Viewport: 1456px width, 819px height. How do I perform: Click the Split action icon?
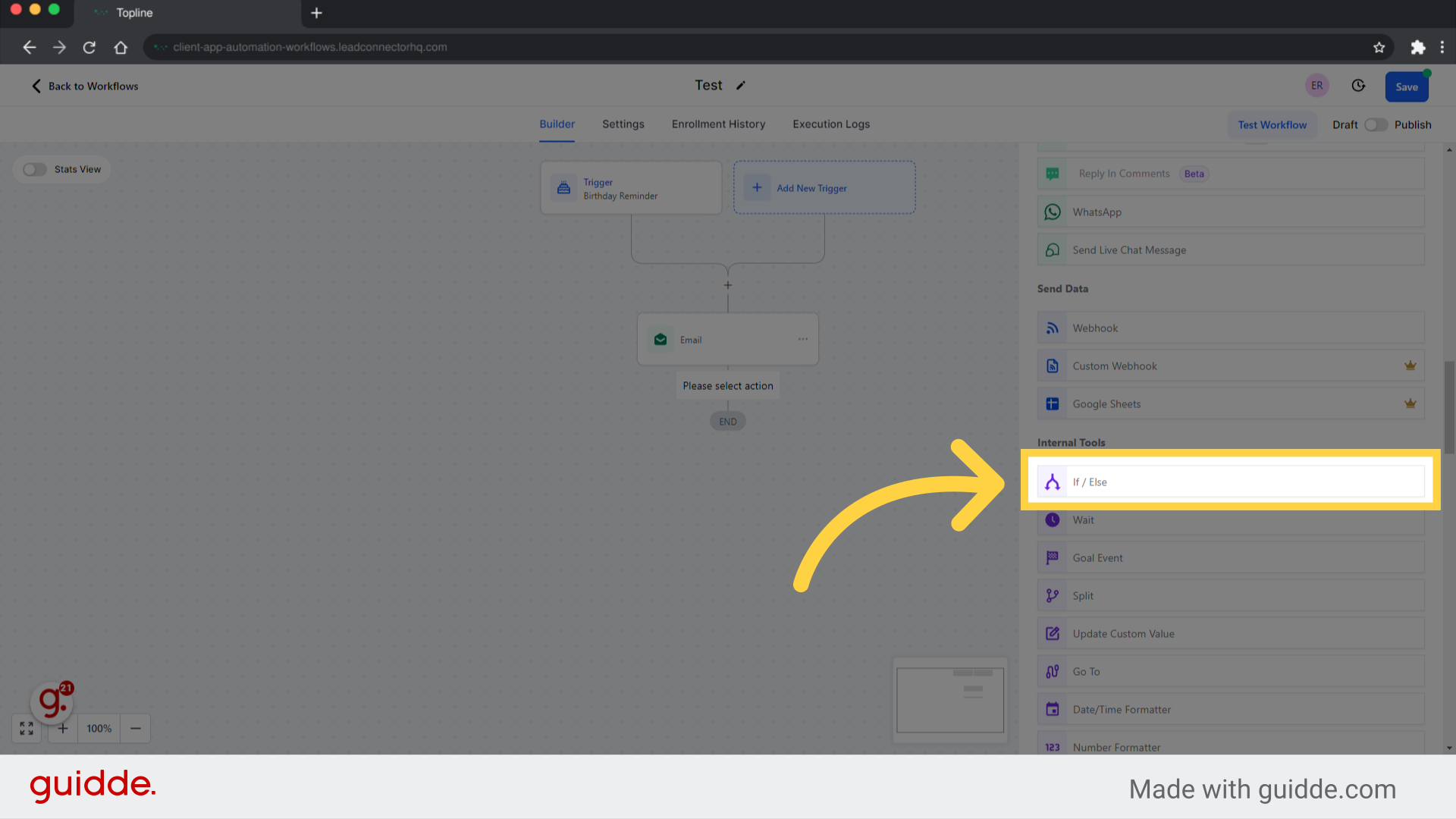pyautogui.click(x=1053, y=596)
